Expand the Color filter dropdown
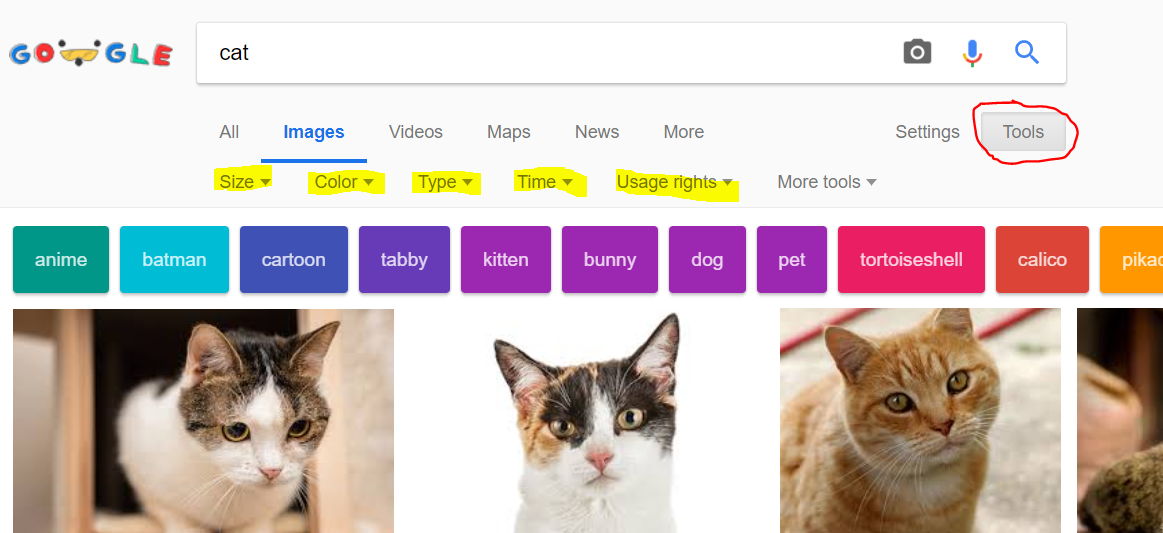The image size is (1163, 533). [x=344, y=182]
